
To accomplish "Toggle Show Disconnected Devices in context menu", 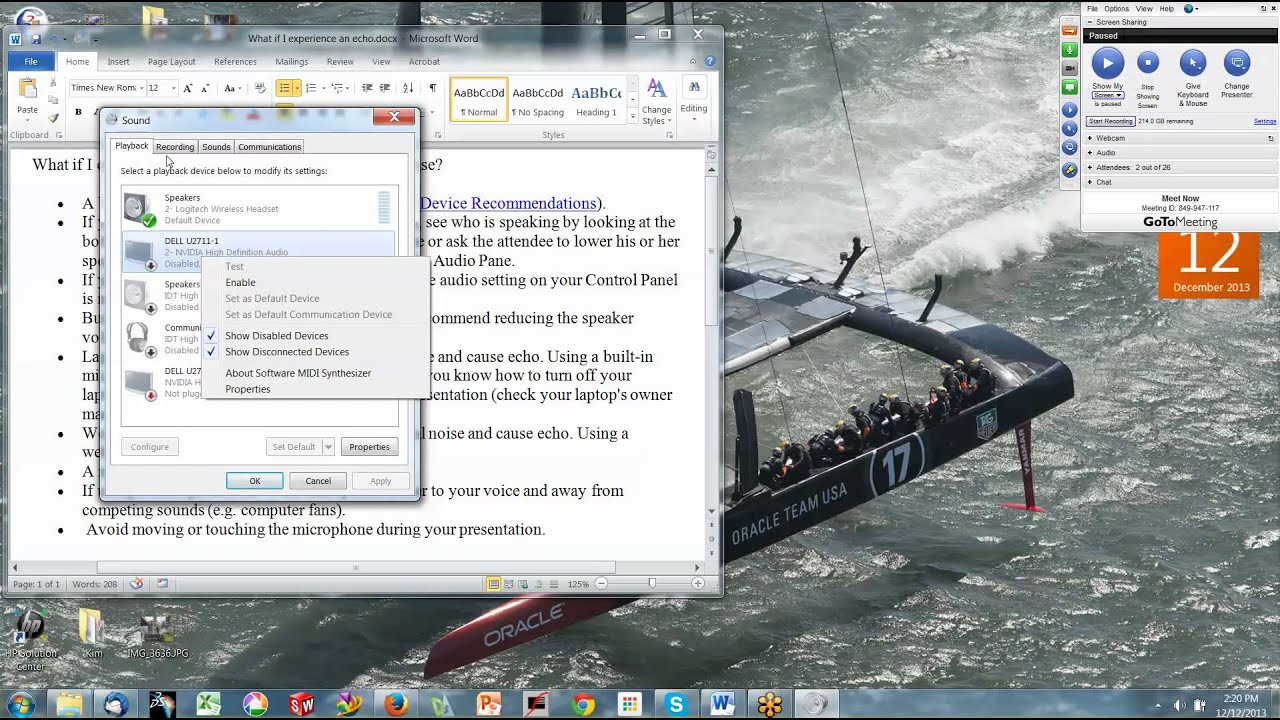I will coord(287,352).
